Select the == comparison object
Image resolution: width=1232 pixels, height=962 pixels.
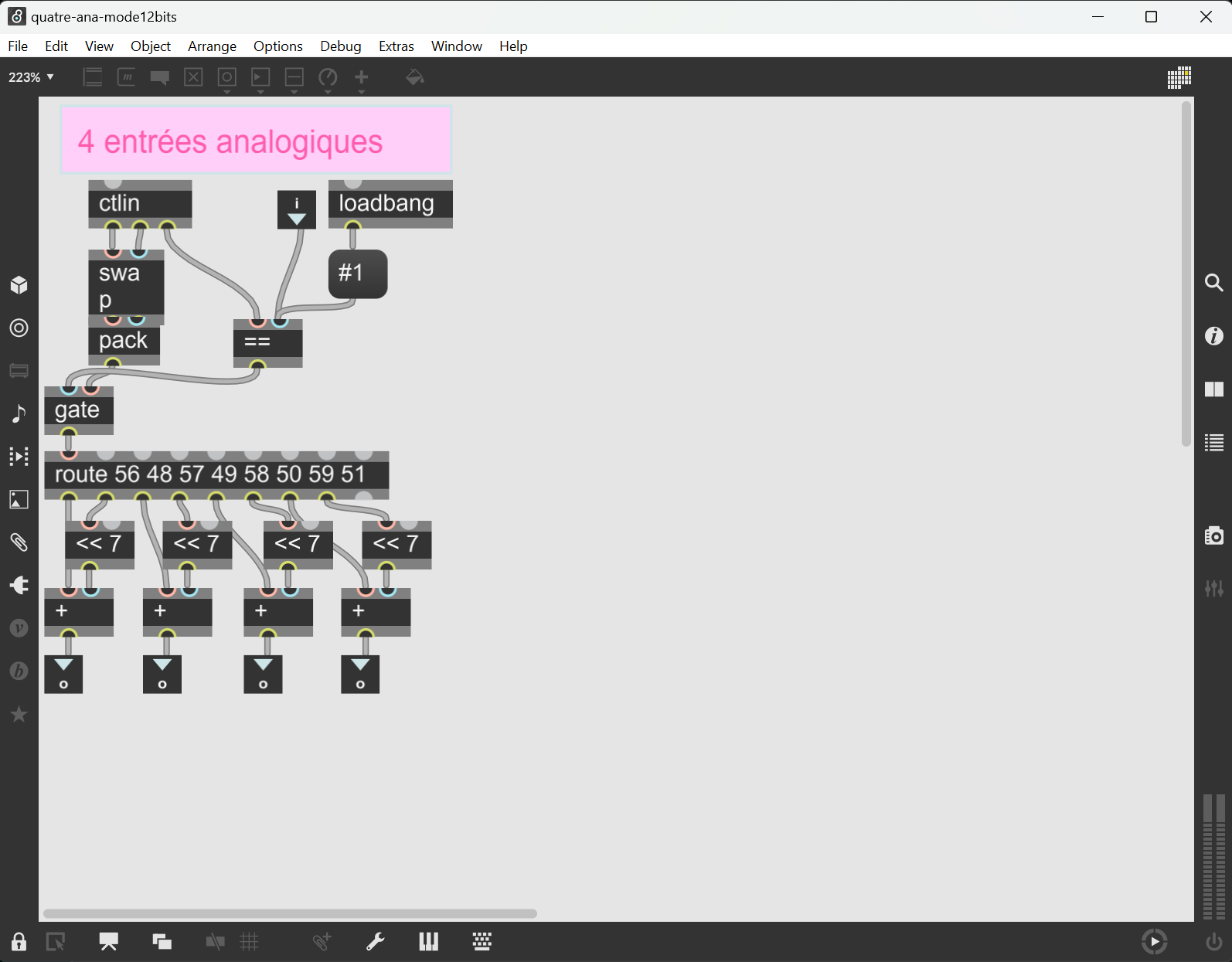pyautogui.click(x=267, y=342)
